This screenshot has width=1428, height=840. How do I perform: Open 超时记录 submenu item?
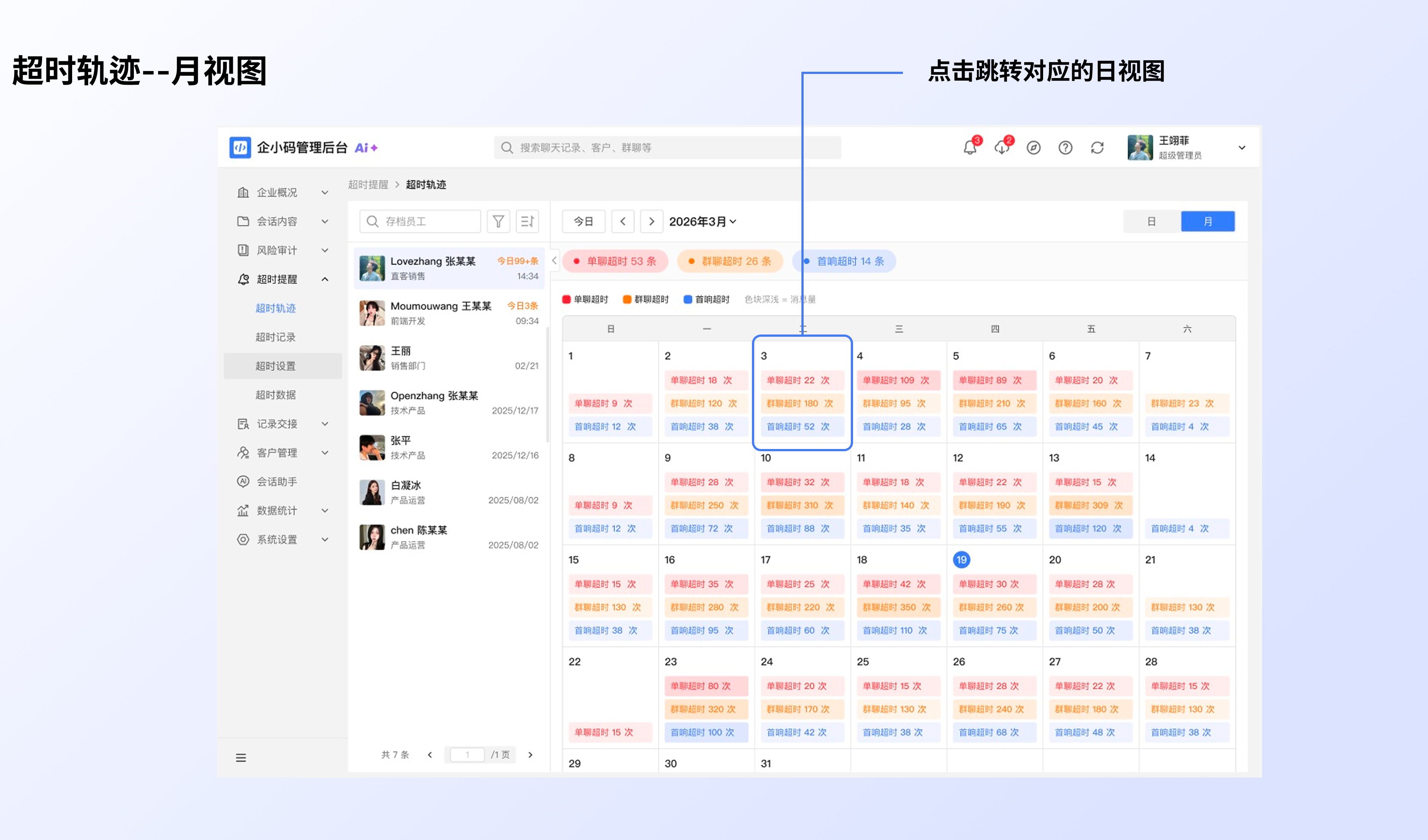click(x=283, y=337)
